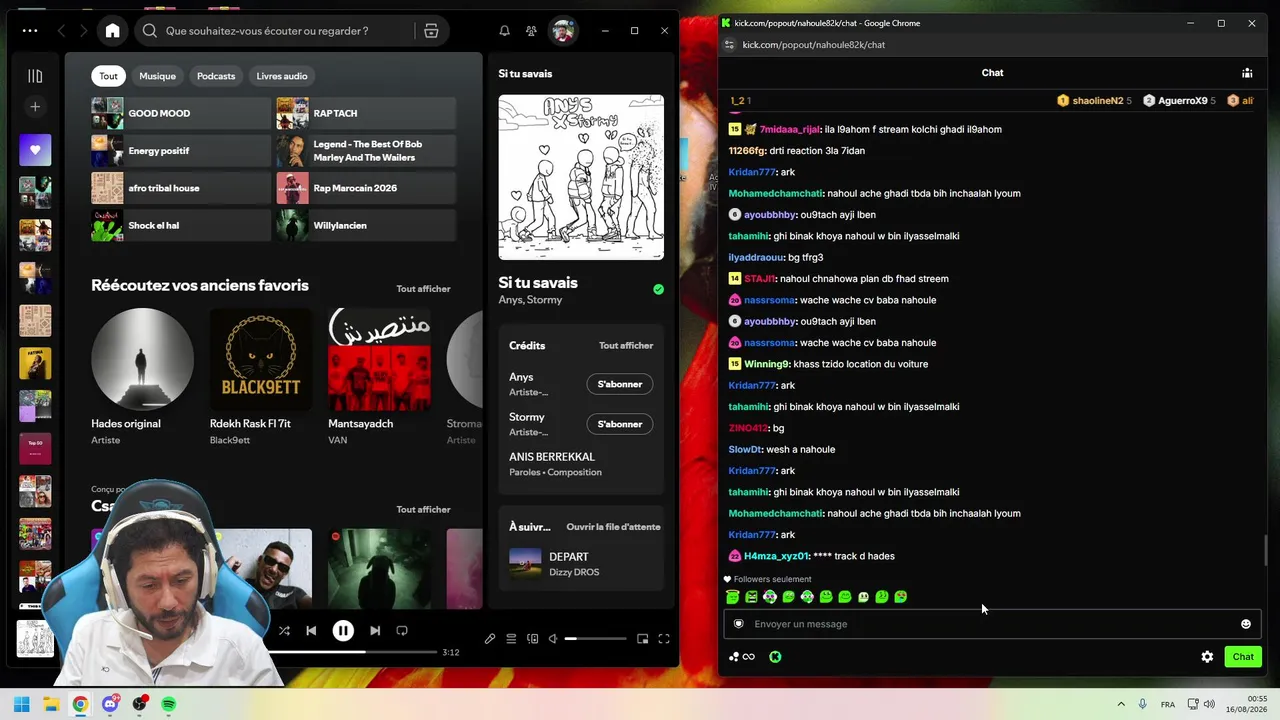The height and width of the screenshot is (720, 1280).
Task: Open Discord from the taskbar
Action: 110,704
